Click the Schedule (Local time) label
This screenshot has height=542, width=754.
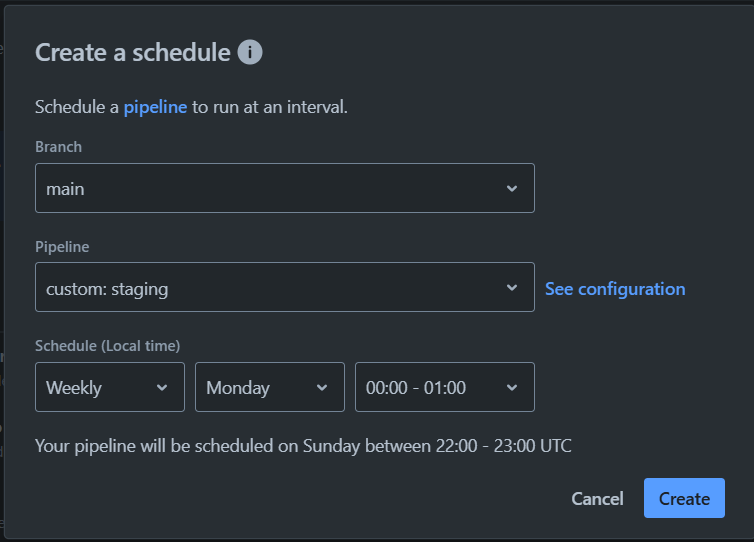[x=108, y=346]
